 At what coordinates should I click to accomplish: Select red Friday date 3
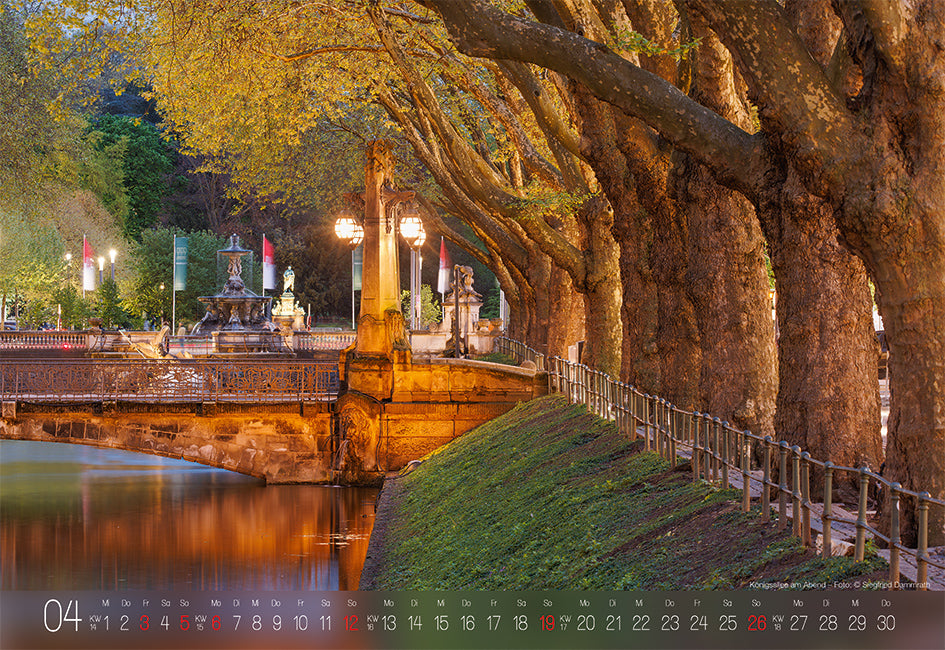tap(144, 622)
